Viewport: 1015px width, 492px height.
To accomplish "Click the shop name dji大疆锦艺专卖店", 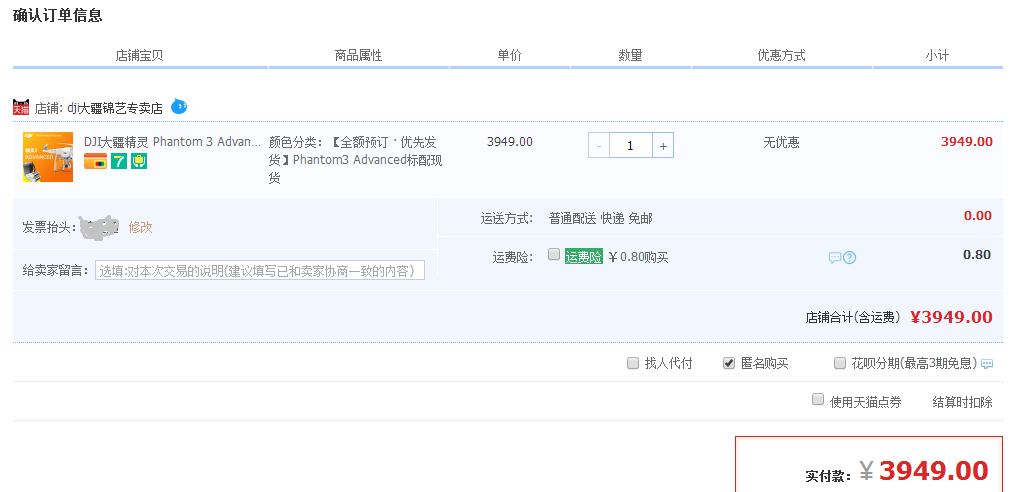I will (115, 108).
